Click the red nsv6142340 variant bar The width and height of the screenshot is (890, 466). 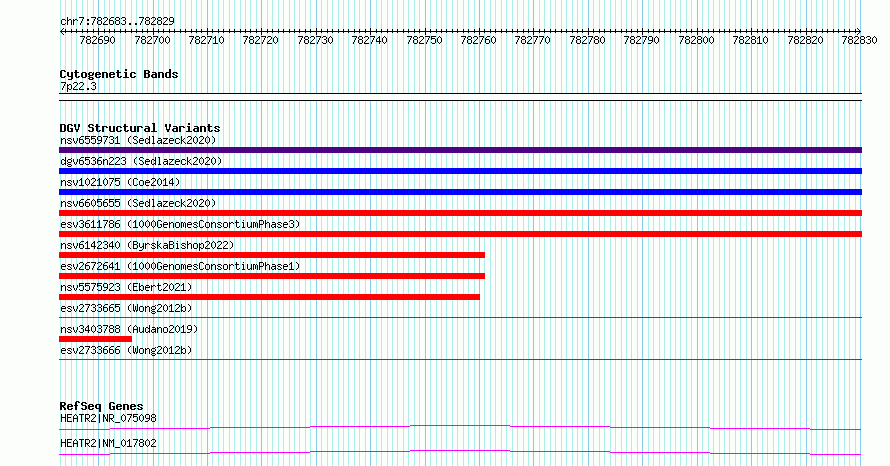272,255
